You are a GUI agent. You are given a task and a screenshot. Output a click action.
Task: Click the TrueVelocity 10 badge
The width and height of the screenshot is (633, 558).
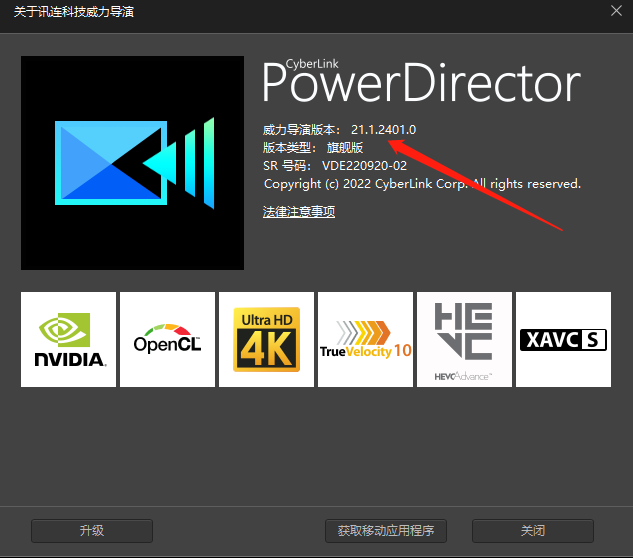[365, 339]
